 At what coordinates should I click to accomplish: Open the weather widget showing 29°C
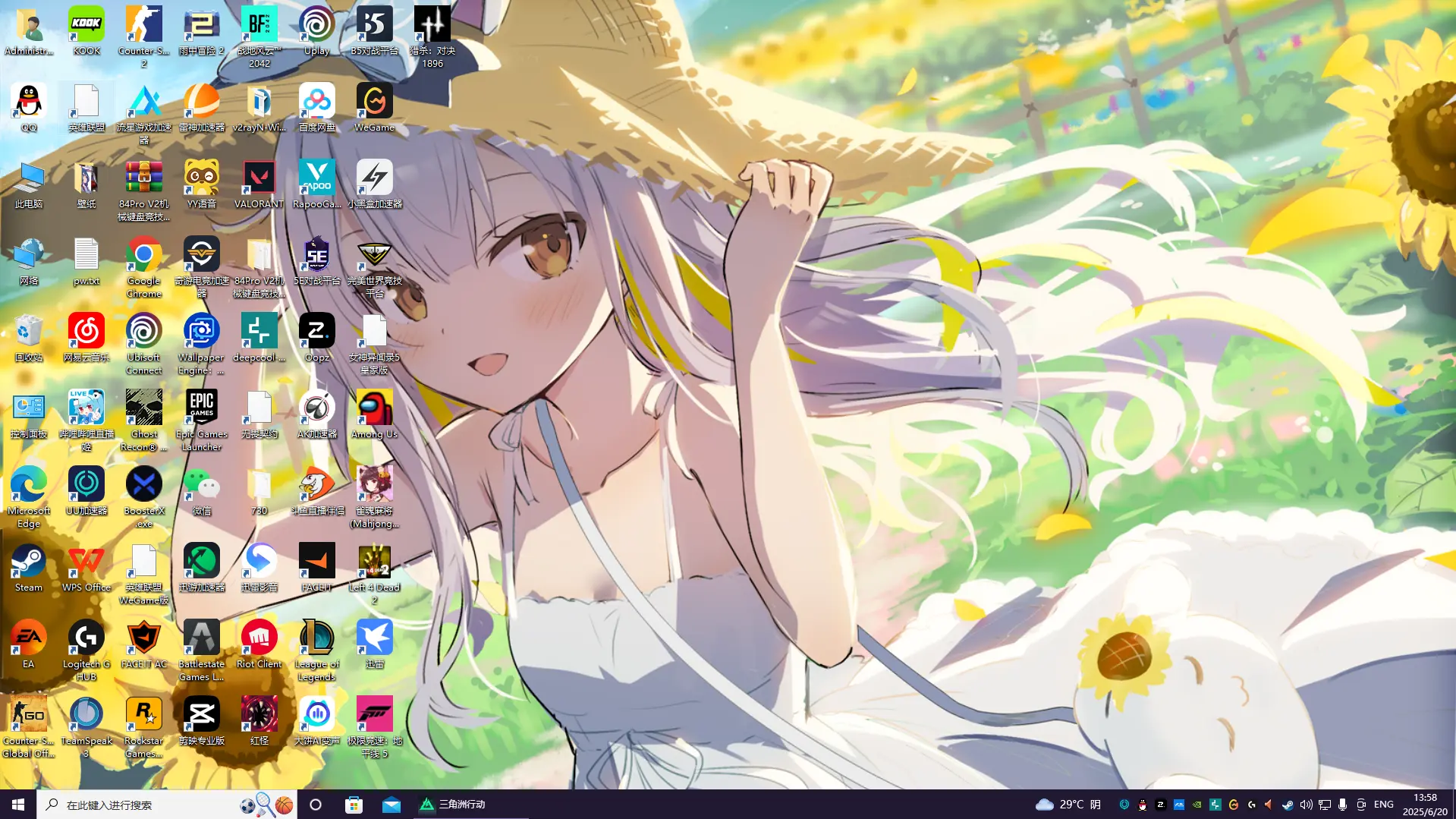[x=1068, y=805]
